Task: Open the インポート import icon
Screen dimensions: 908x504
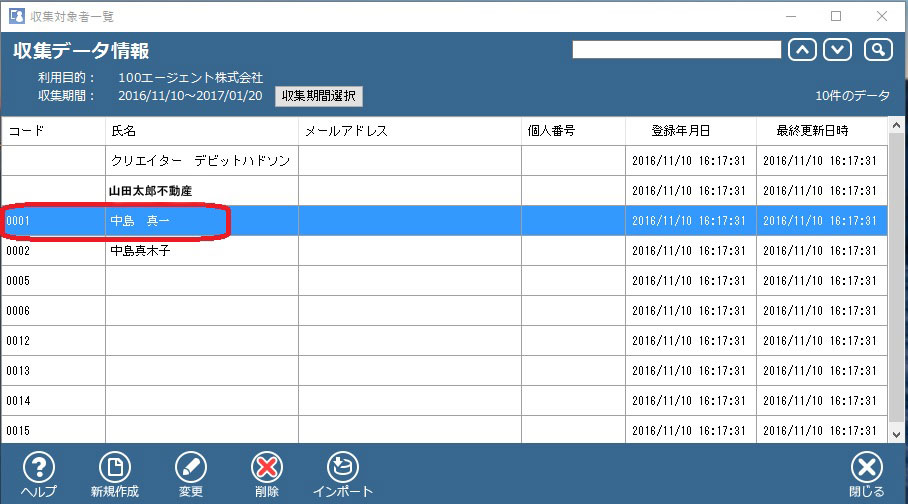Action: point(342,468)
